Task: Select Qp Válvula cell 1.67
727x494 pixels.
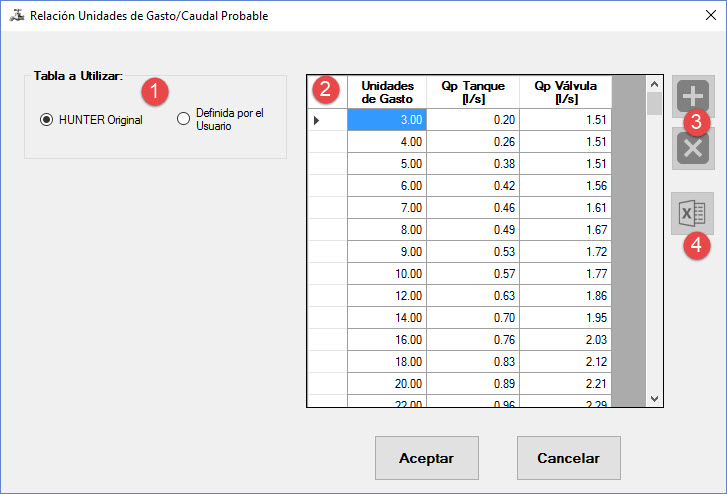Action: 566,230
